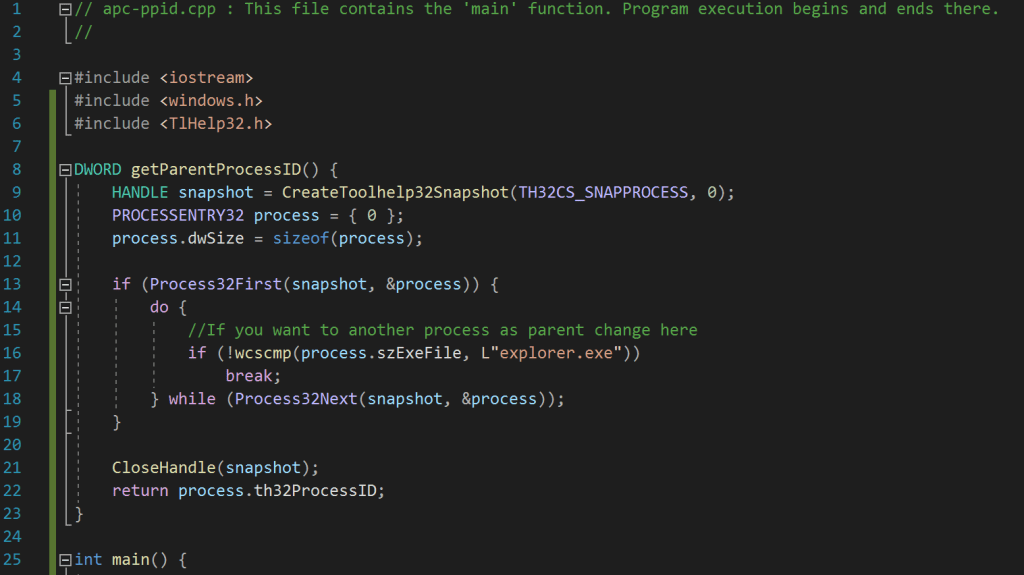Collapse the int main function
Screen dimensions: 1024x575
tap(65, 560)
